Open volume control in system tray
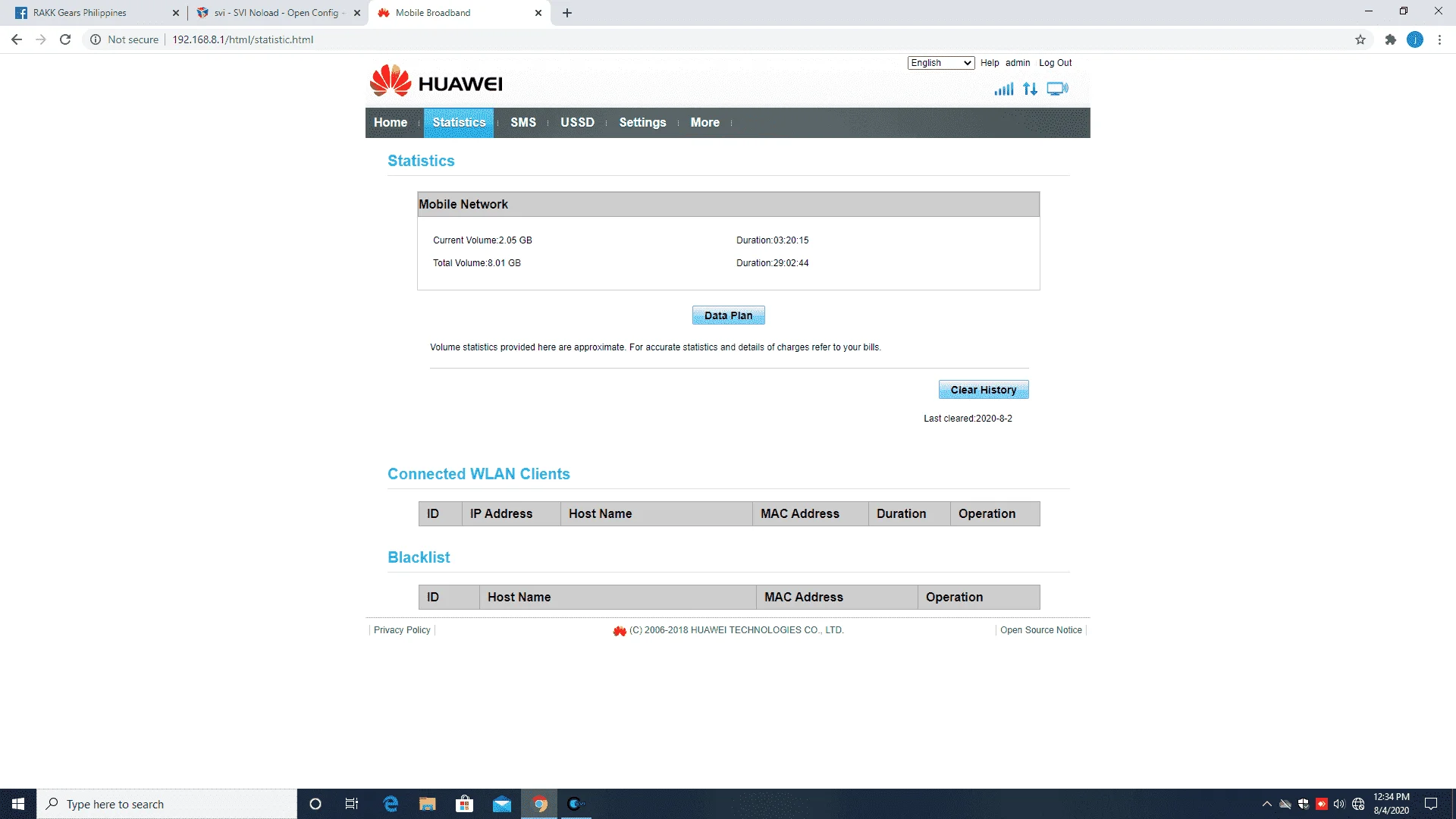This screenshot has width=1456, height=819. (x=1339, y=804)
